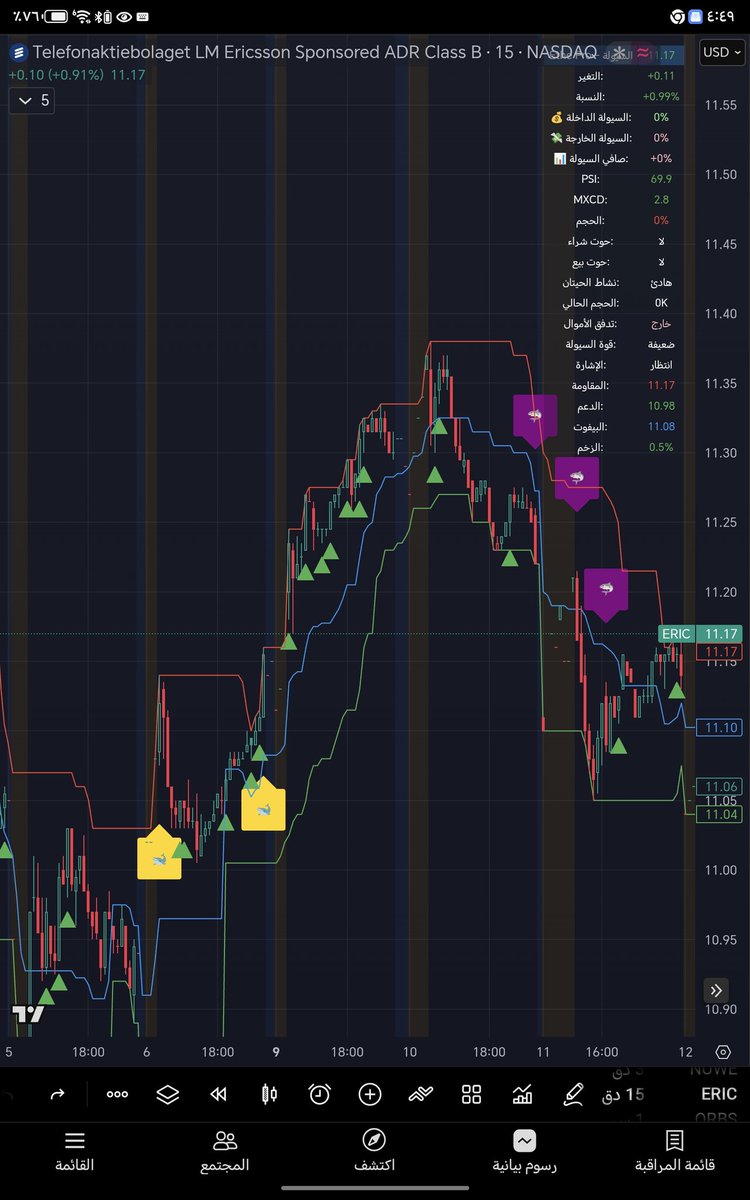Tap the 10.90 price axis label
750x1200 pixels.
(720, 1009)
